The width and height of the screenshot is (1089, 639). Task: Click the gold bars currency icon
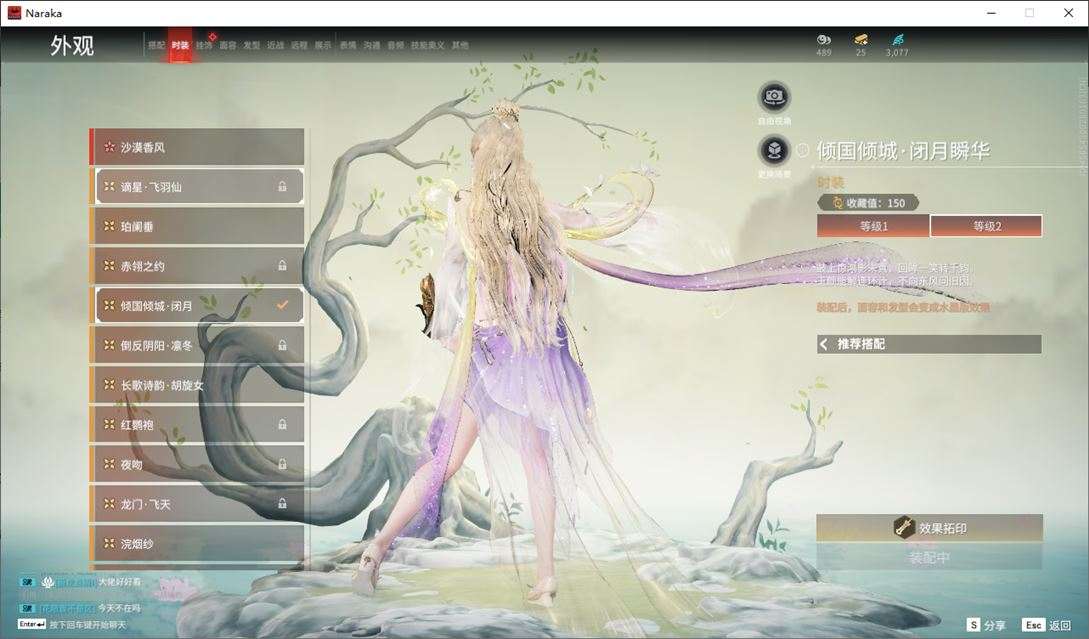(861, 40)
